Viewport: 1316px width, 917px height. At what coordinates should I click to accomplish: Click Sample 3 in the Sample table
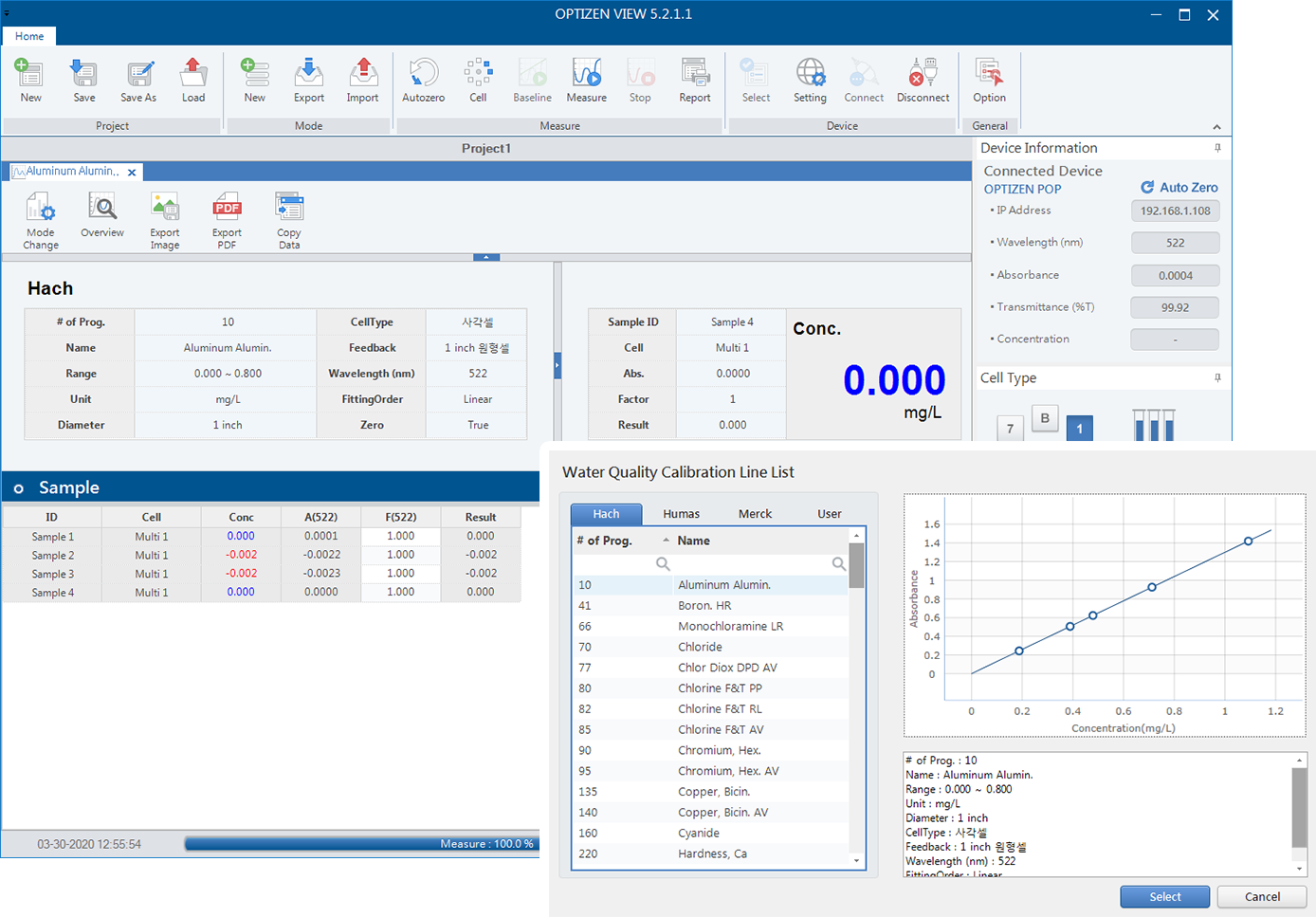(52, 575)
